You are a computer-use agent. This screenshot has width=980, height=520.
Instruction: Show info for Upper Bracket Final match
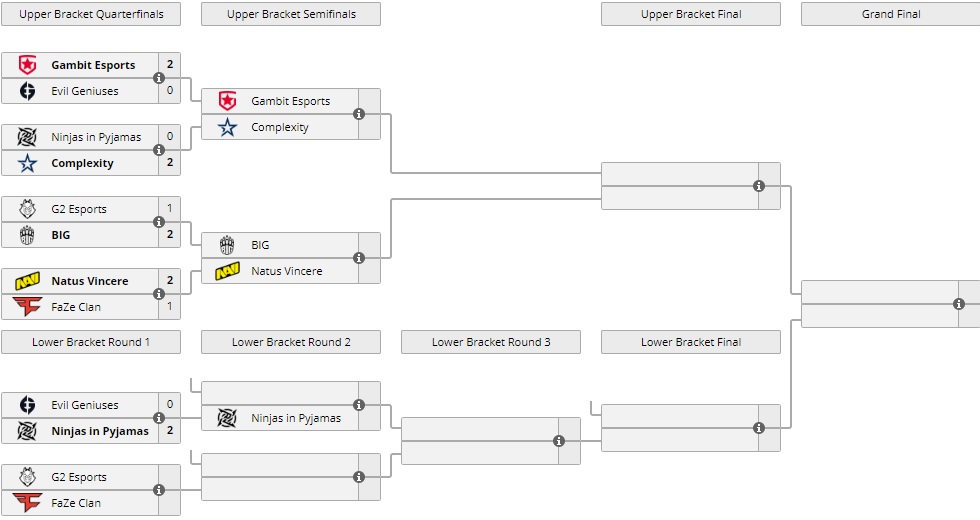tap(759, 186)
